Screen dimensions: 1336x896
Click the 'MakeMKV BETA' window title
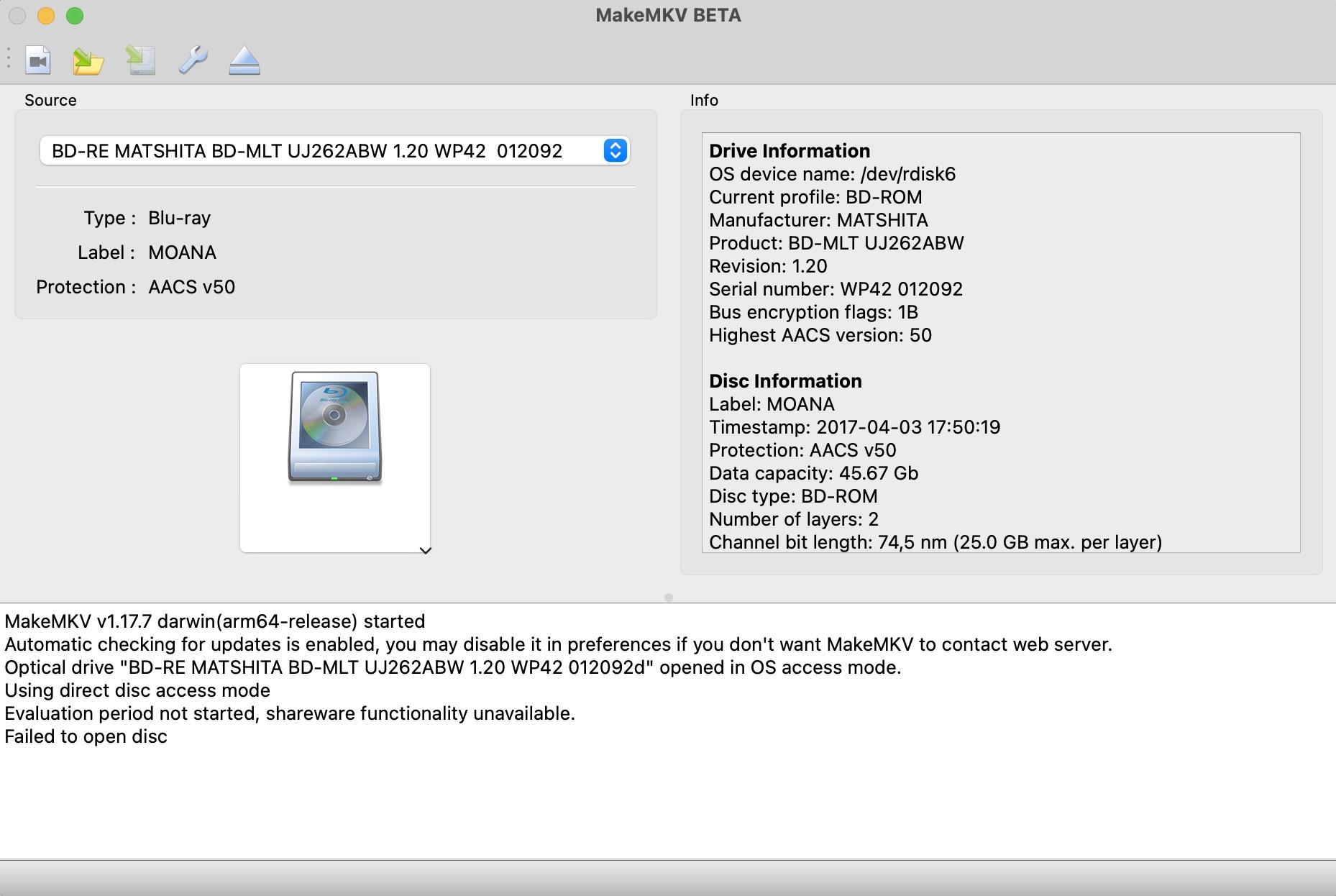pos(668,15)
